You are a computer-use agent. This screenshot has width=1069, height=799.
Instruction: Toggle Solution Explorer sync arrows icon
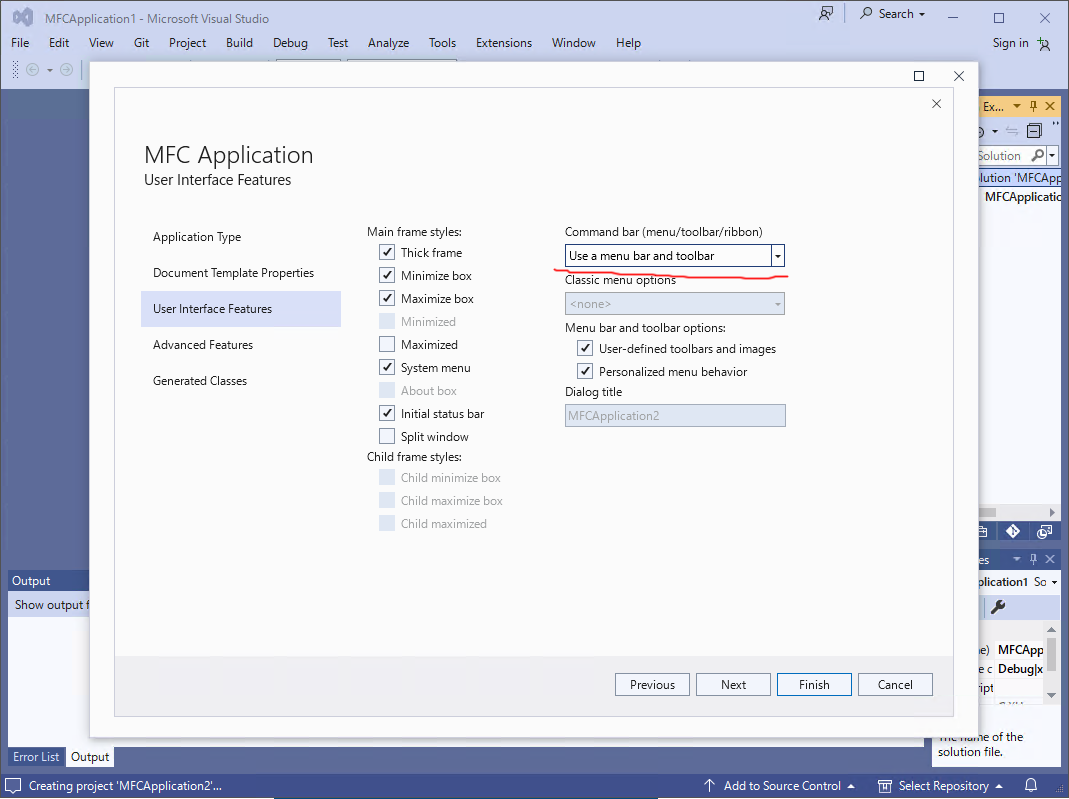coord(1012,131)
